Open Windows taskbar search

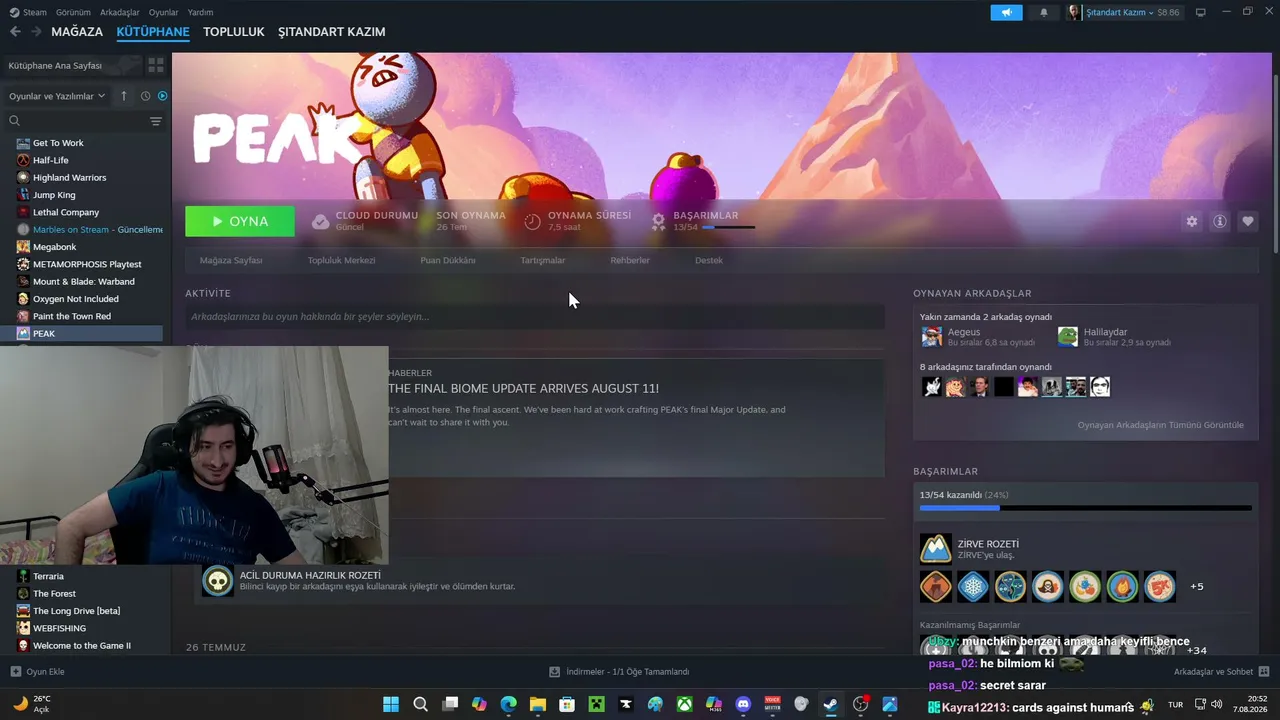tap(421, 704)
